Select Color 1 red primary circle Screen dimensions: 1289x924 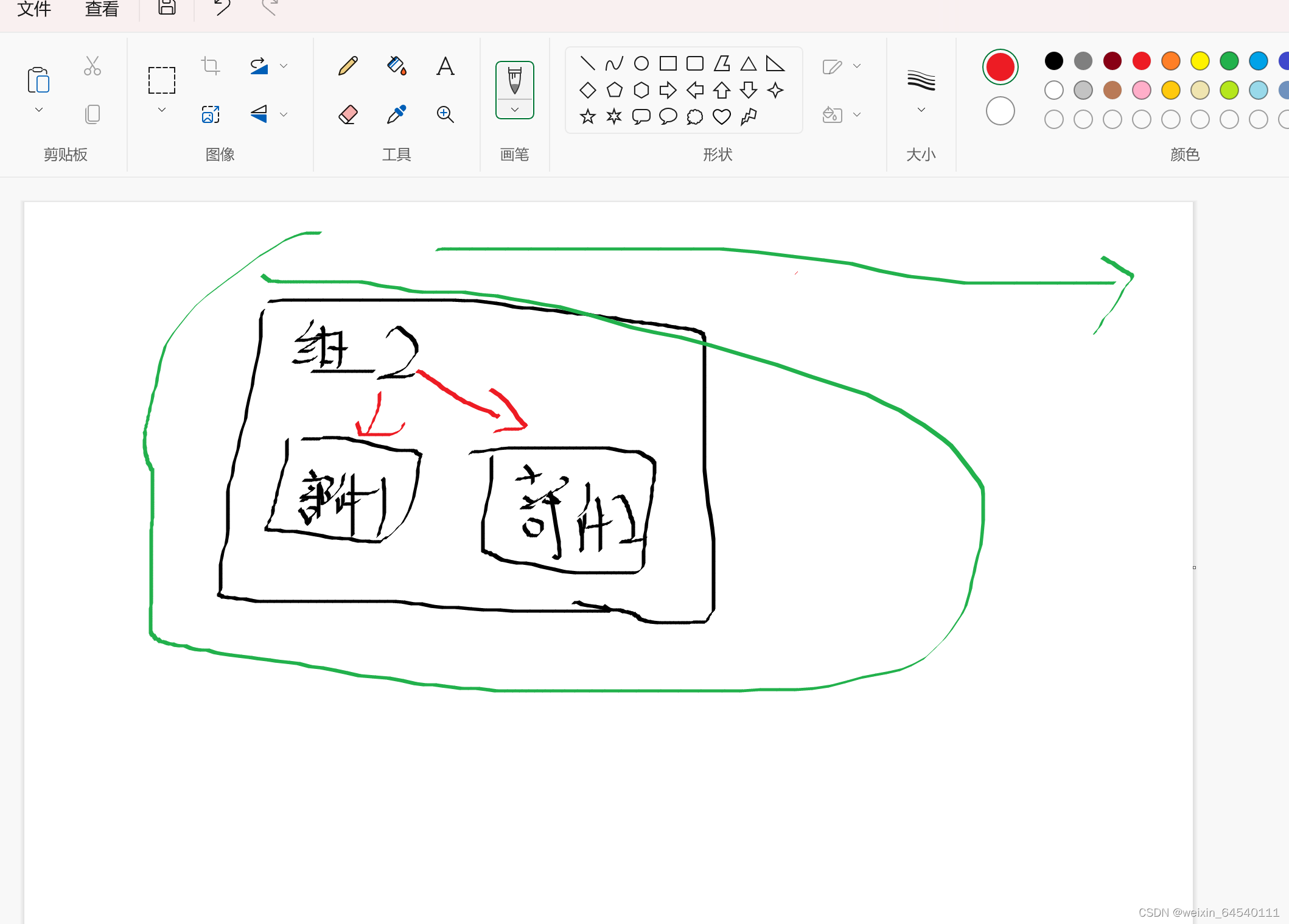pos(1000,67)
